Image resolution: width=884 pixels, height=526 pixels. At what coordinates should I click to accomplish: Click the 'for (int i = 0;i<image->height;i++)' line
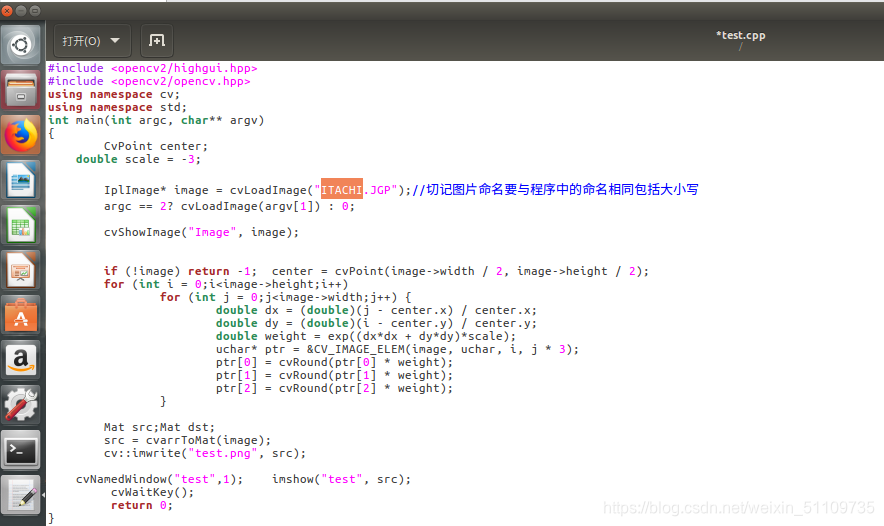point(226,284)
